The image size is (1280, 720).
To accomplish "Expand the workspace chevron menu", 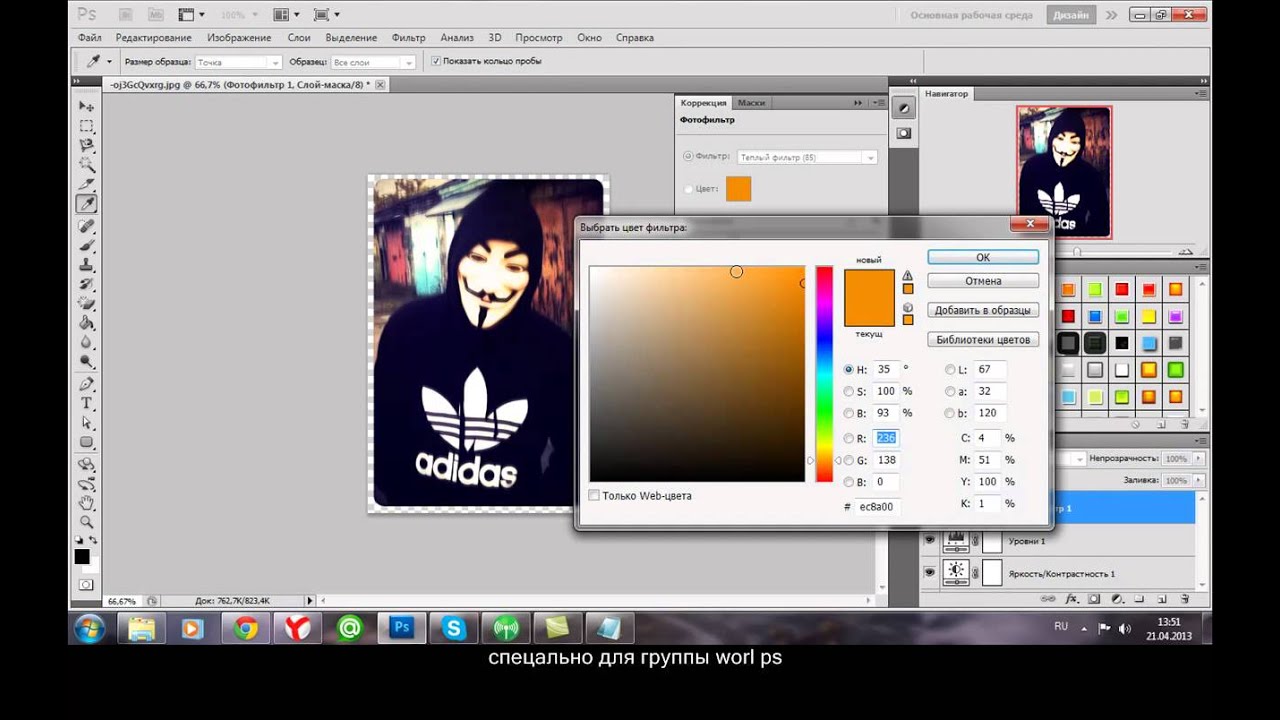I will click(x=1111, y=15).
